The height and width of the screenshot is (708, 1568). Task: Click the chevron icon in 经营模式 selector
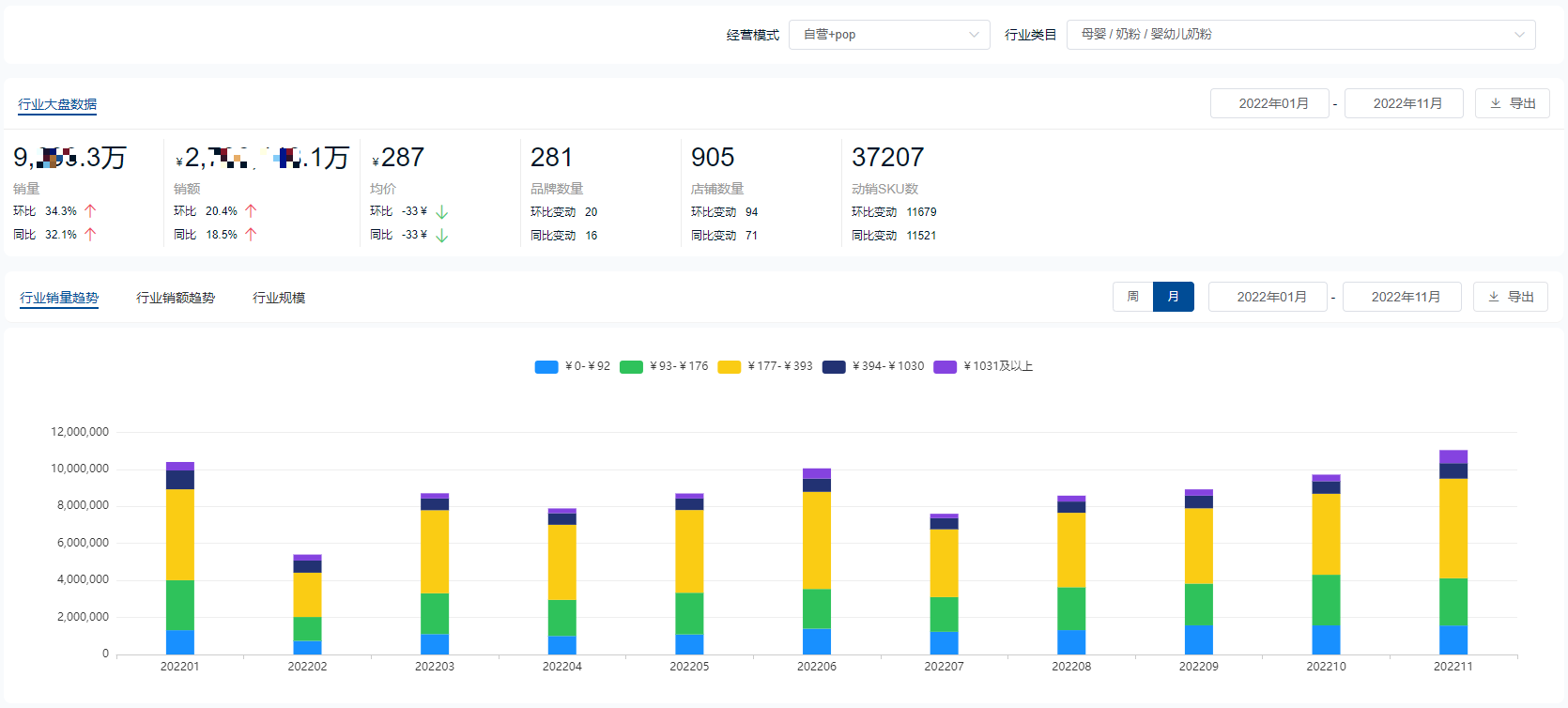[x=974, y=35]
